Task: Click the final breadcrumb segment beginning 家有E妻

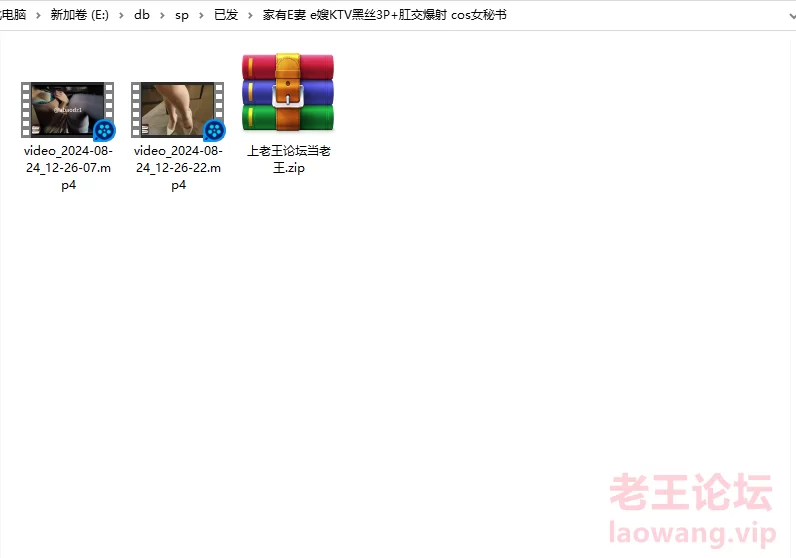Action: (x=384, y=15)
